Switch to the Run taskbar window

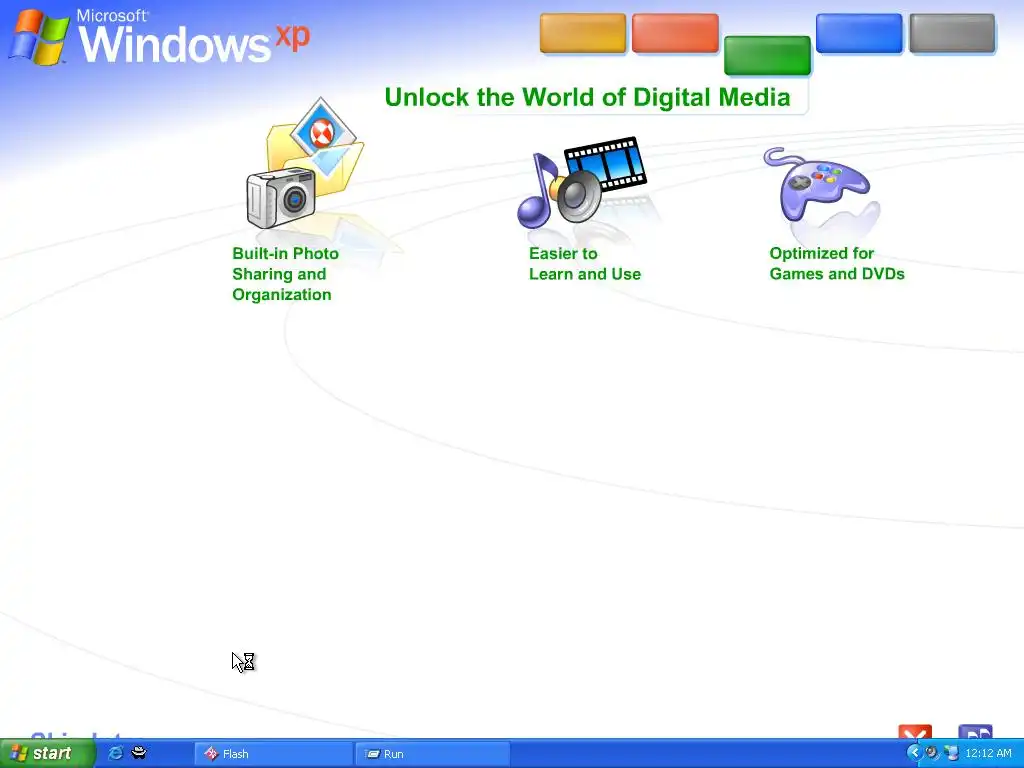point(432,754)
